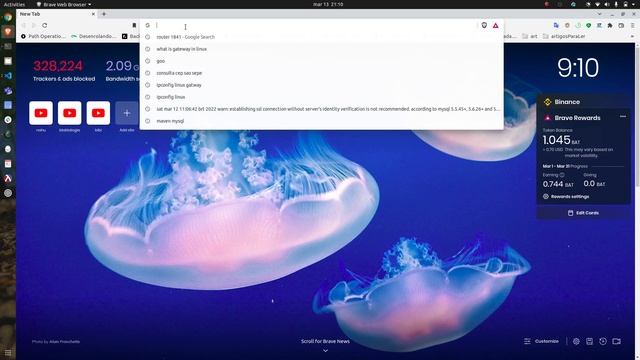Screen dimensions: 640x360
Task: Open the Customize button
Action: click(x=541, y=341)
